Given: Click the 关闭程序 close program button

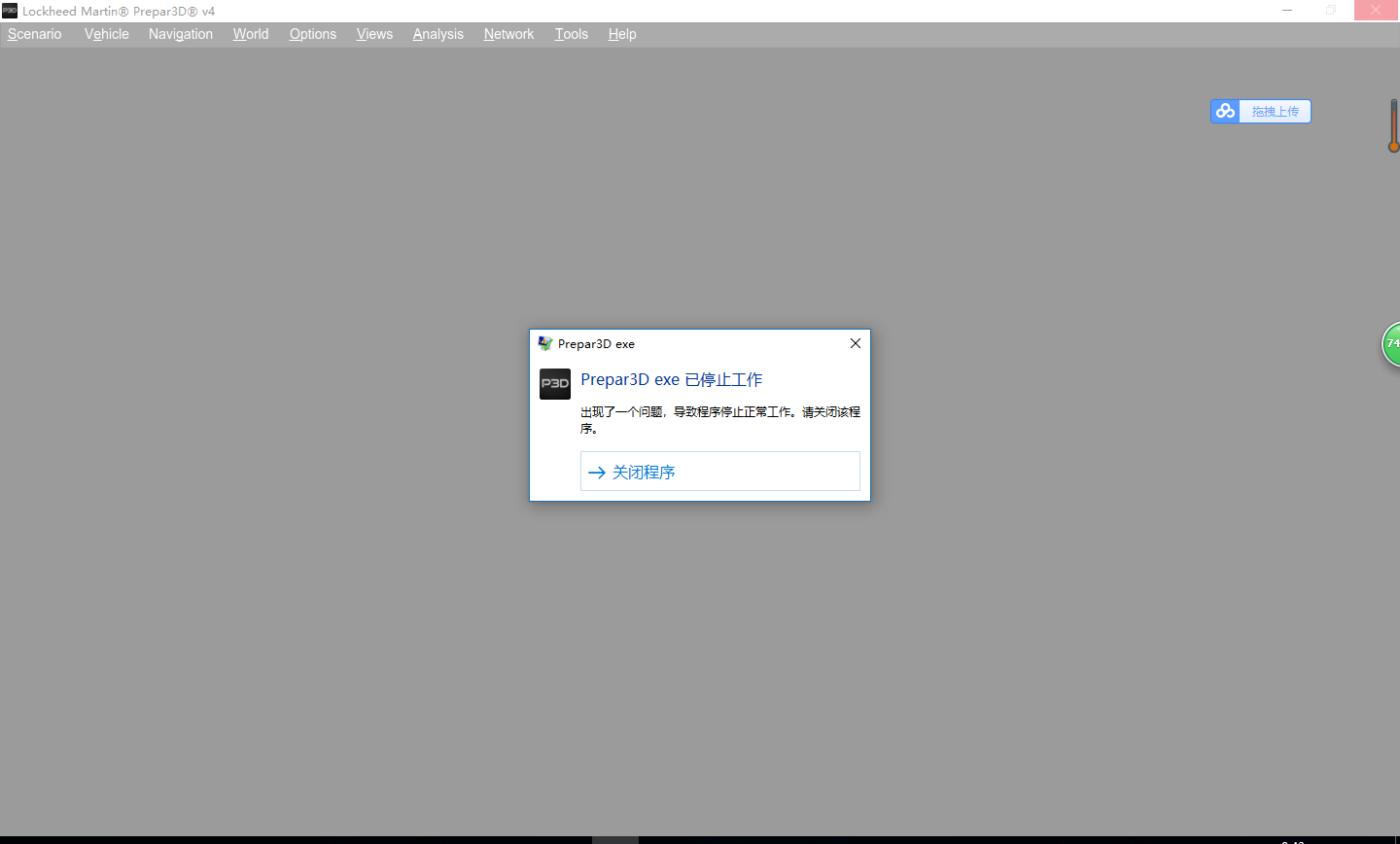Looking at the screenshot, I should tap(720, 472).
